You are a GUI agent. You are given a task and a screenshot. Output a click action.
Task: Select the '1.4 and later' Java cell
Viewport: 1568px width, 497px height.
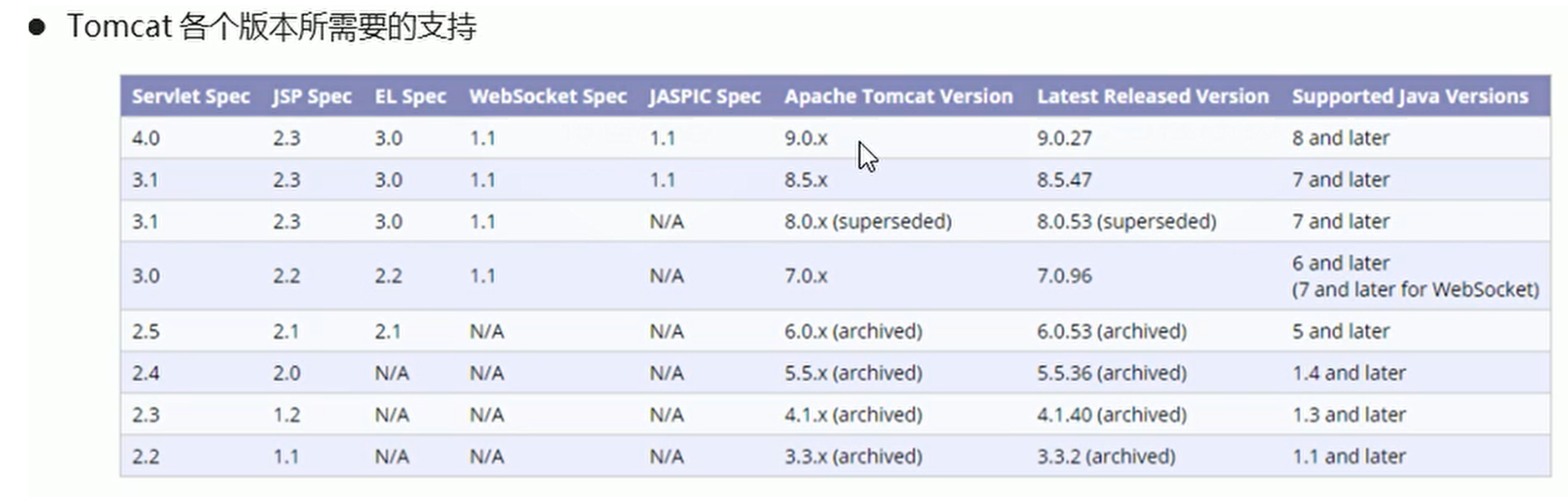point(1348,373)
